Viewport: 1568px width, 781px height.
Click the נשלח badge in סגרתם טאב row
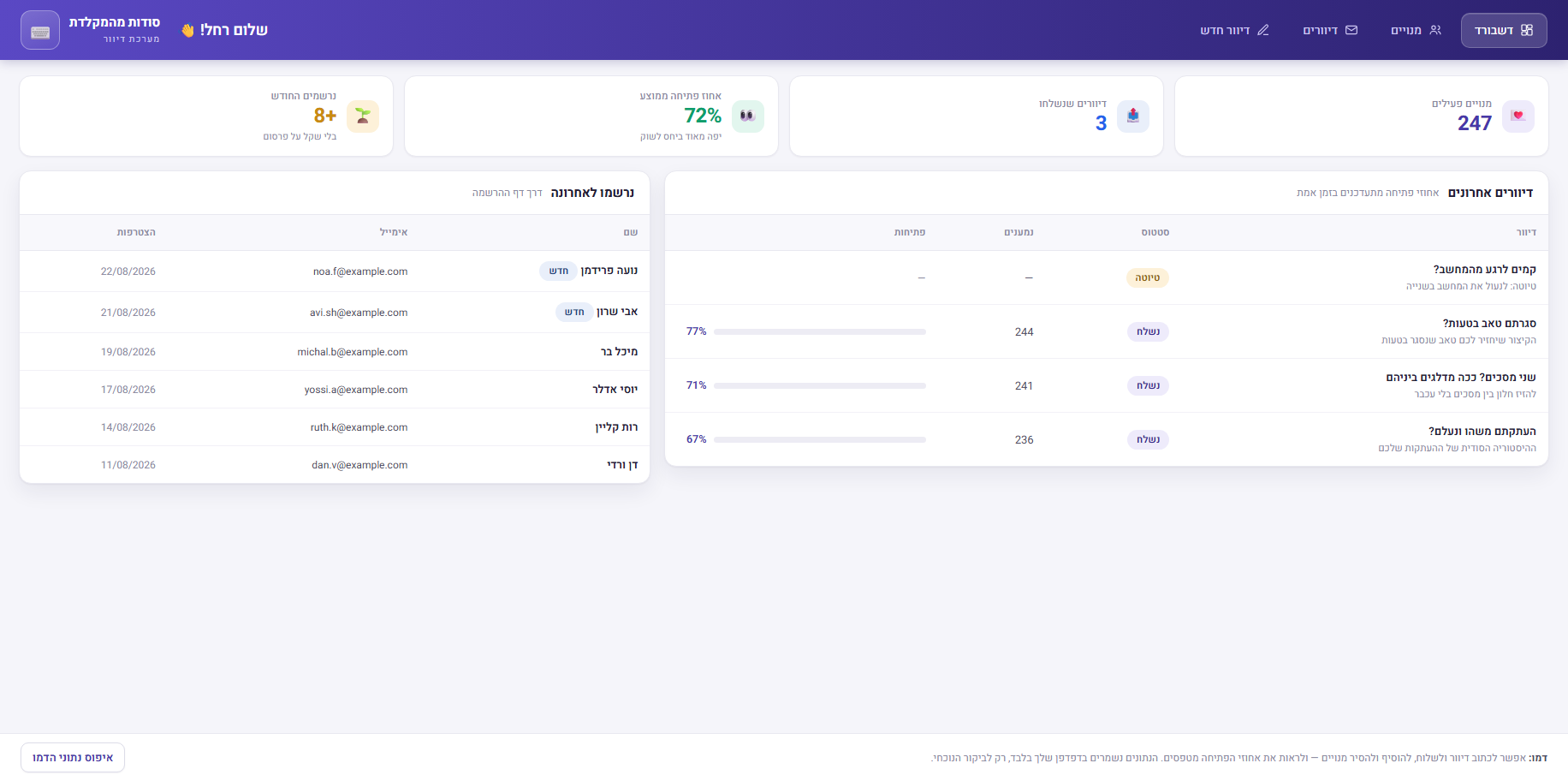point(1148,331)
